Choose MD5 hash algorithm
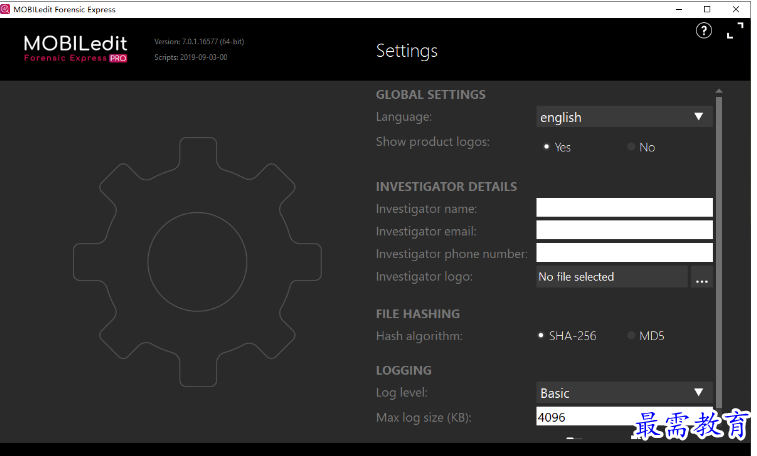This screenshot has width=757, height=456. [646, 336]
